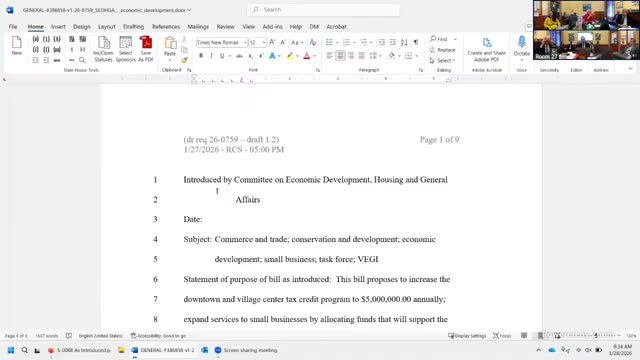This screenshot has height=360, width=640.
Task: Click Create and Share Adobe PDF
Action: [x=487, y=49]
